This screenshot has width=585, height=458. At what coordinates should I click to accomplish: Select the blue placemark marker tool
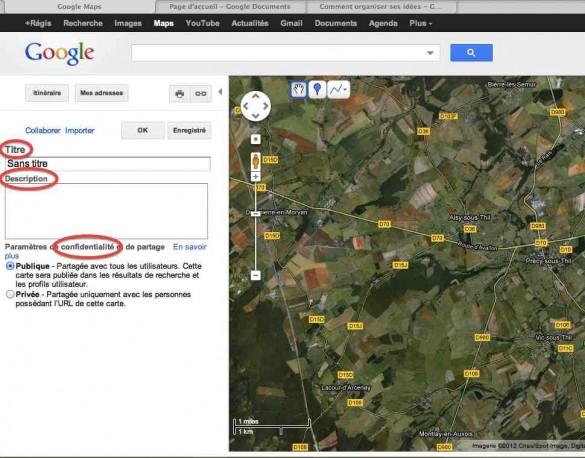(x=317, y=90)
